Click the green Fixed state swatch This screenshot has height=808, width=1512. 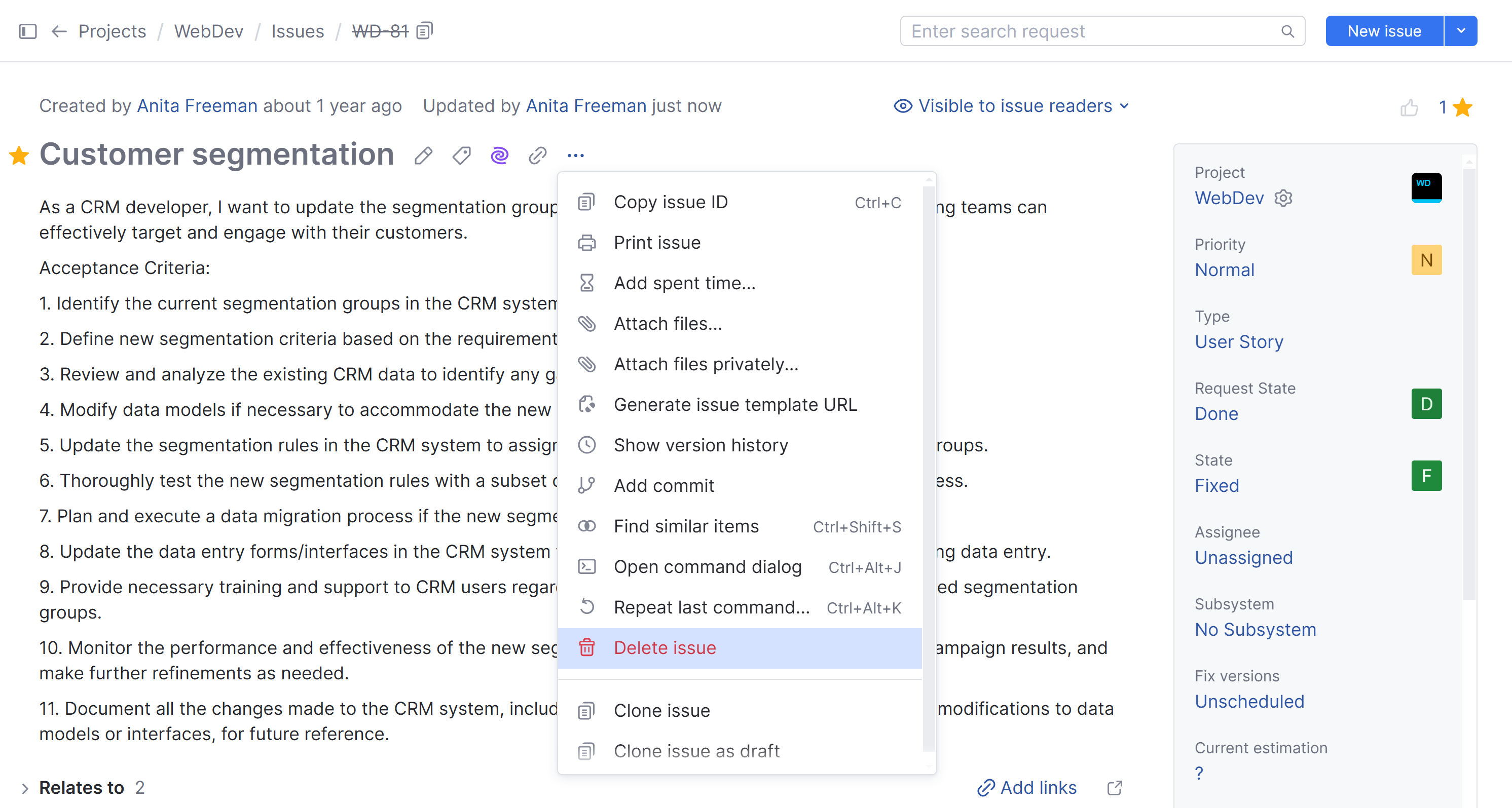coord(1426,476)
